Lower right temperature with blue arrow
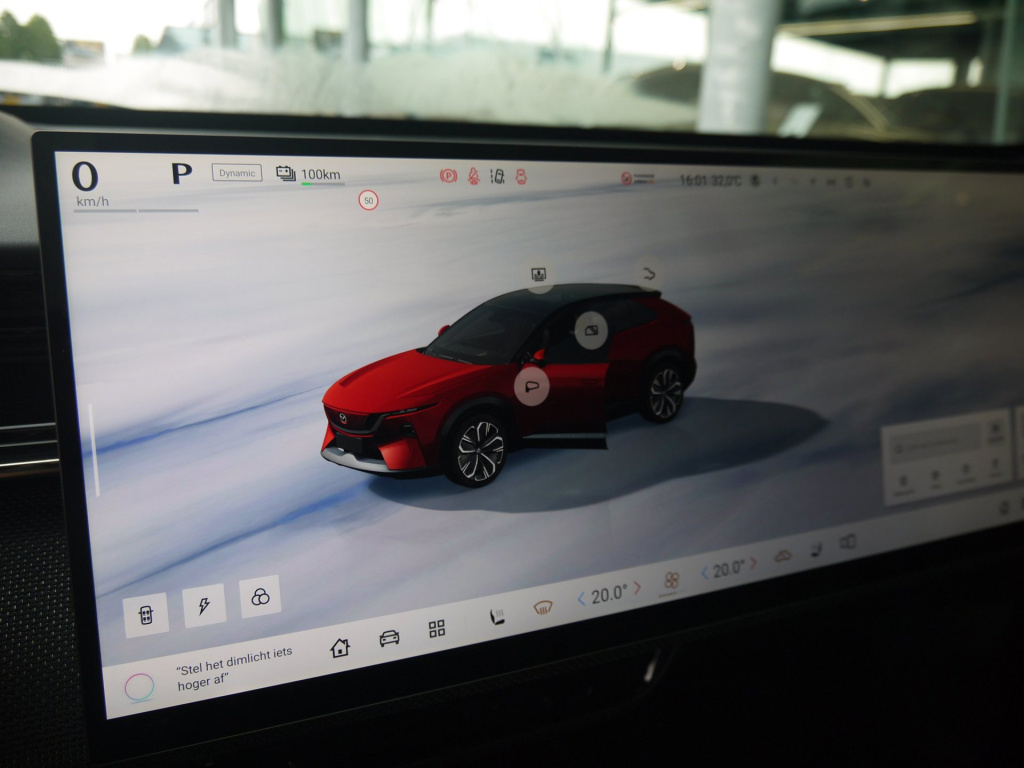 (x=704, y=573)
